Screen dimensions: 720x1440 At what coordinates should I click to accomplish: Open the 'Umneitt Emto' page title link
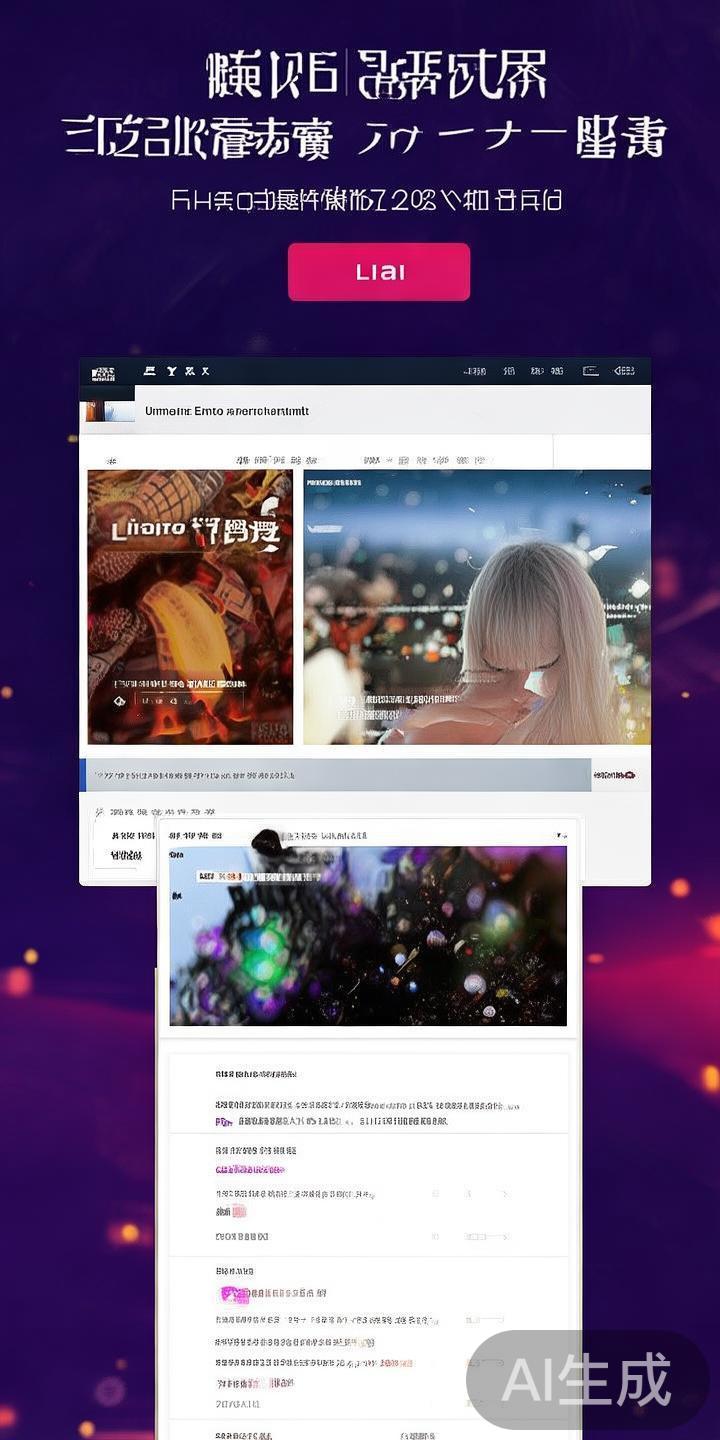227,411
